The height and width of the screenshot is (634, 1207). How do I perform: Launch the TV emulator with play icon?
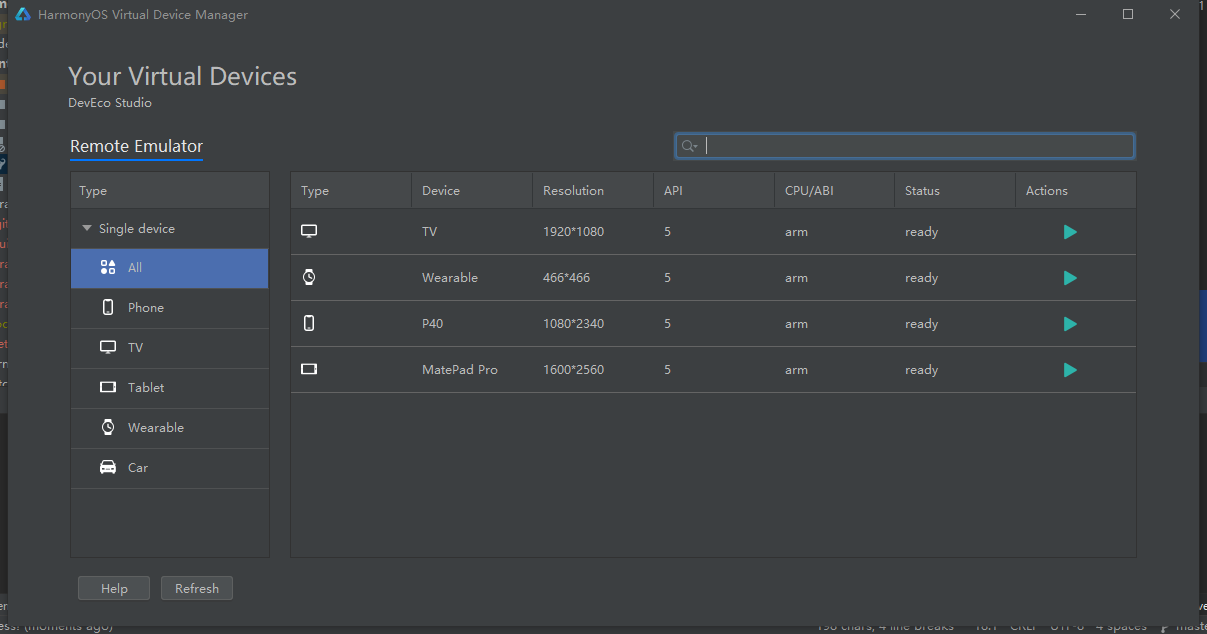tap(1070, 232)
